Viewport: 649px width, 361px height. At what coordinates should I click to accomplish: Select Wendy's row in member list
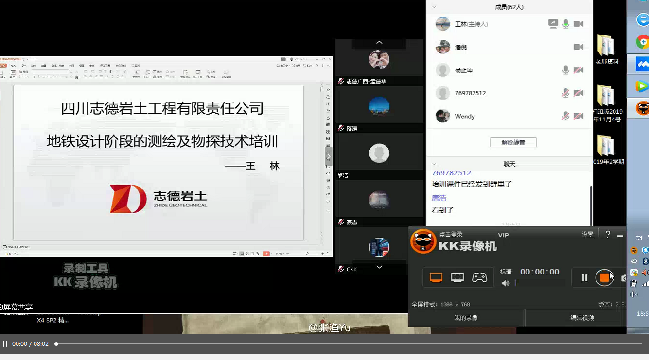coord(510,116)
